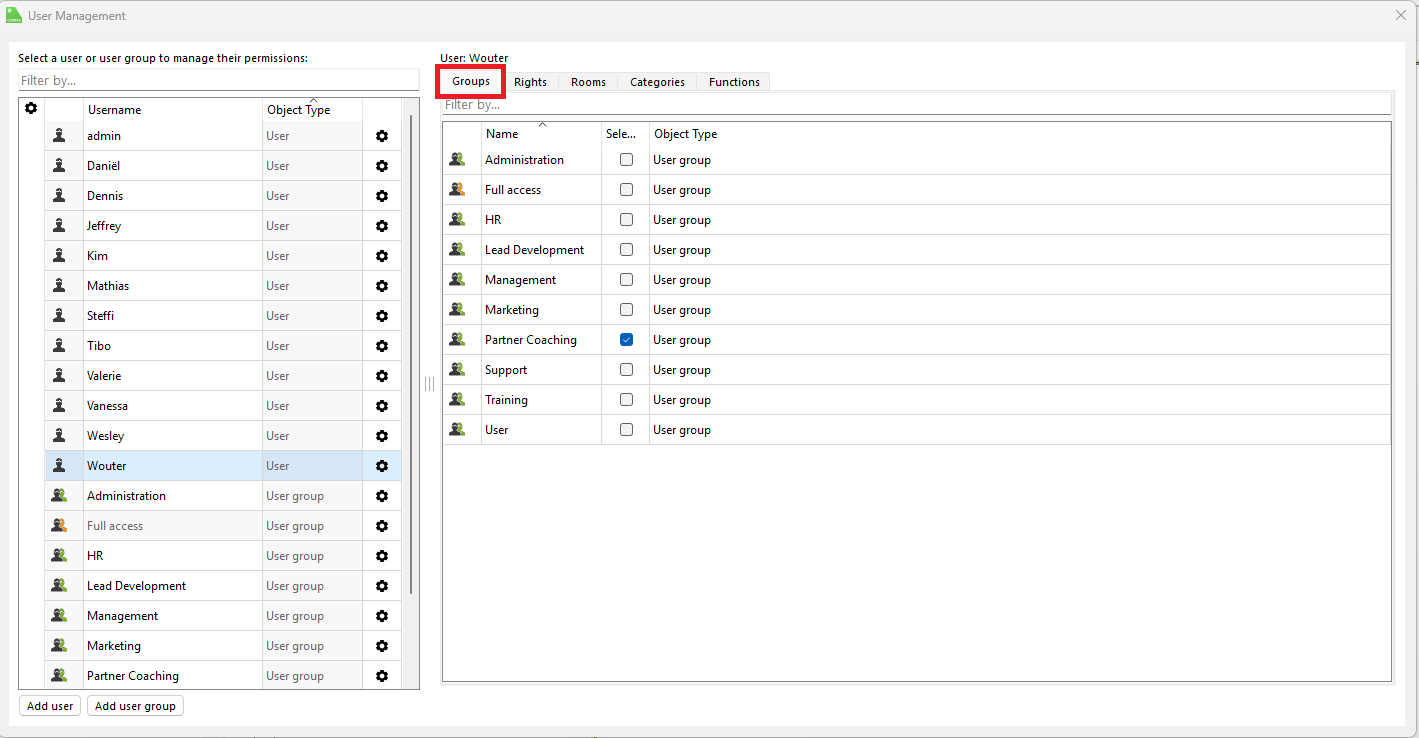
Task: Open the Functions tab
Action: (734, 82)
